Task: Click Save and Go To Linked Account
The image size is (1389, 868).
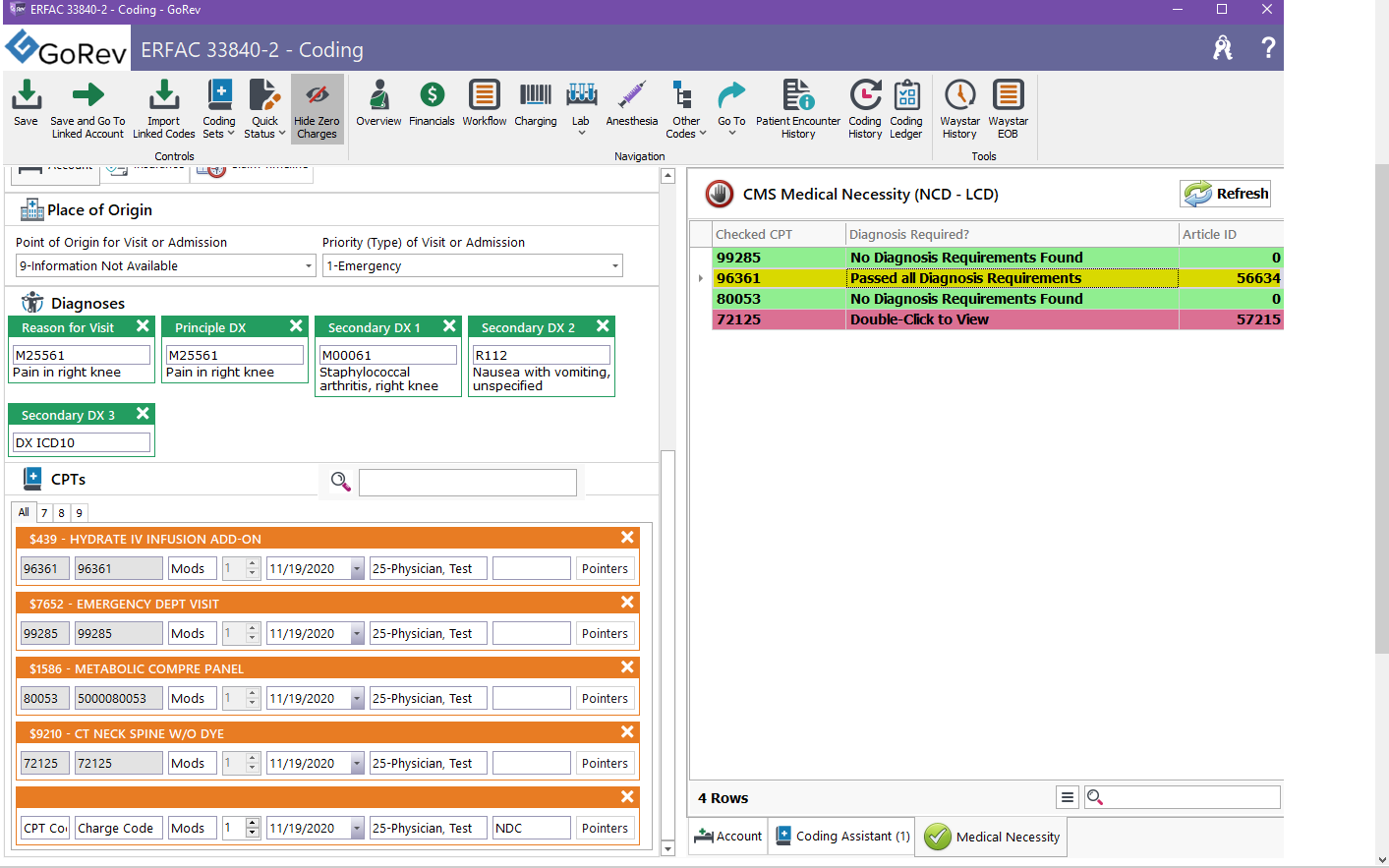Action: point(87,108)
